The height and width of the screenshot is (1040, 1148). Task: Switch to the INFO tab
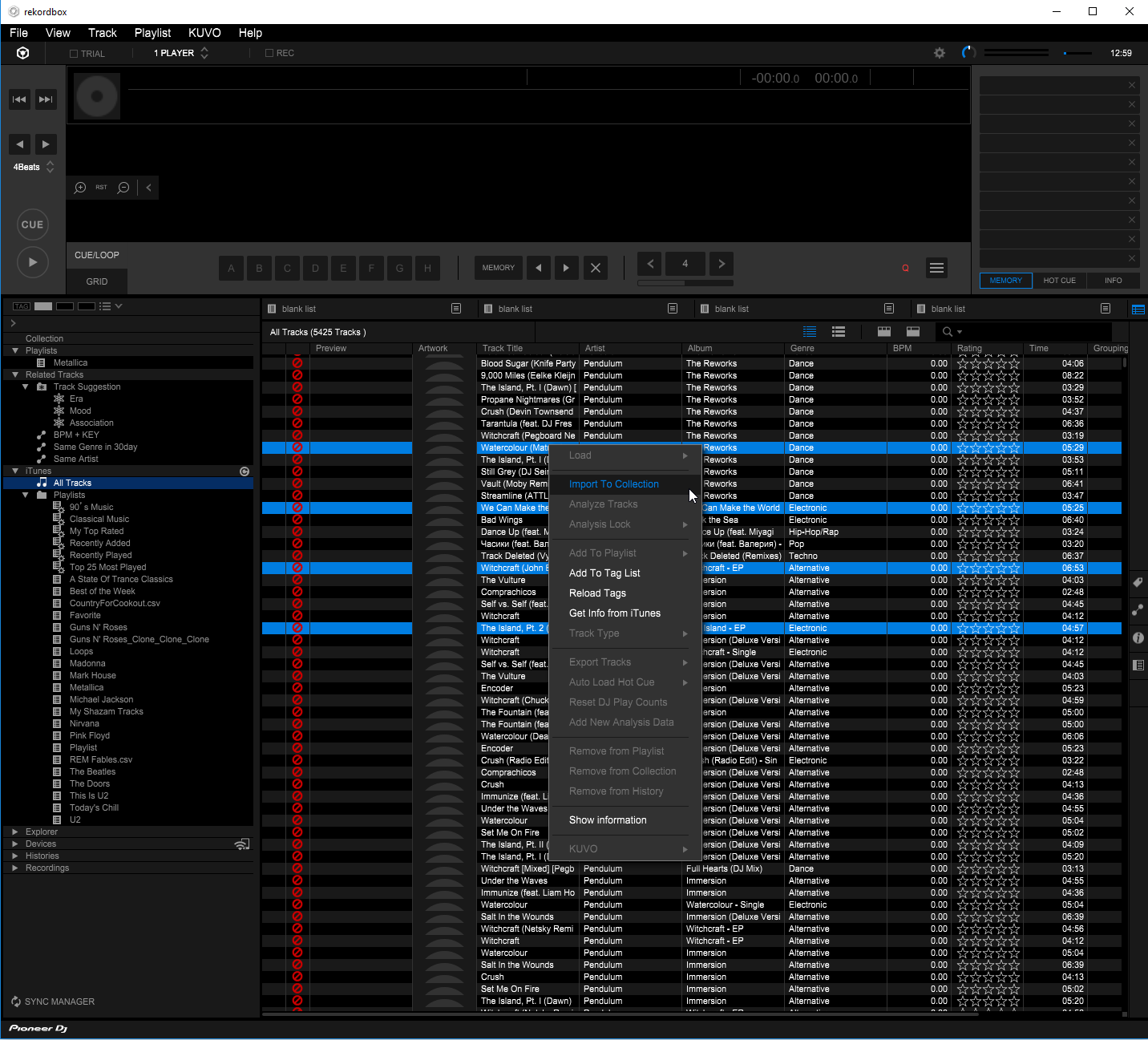(1113, 281)
